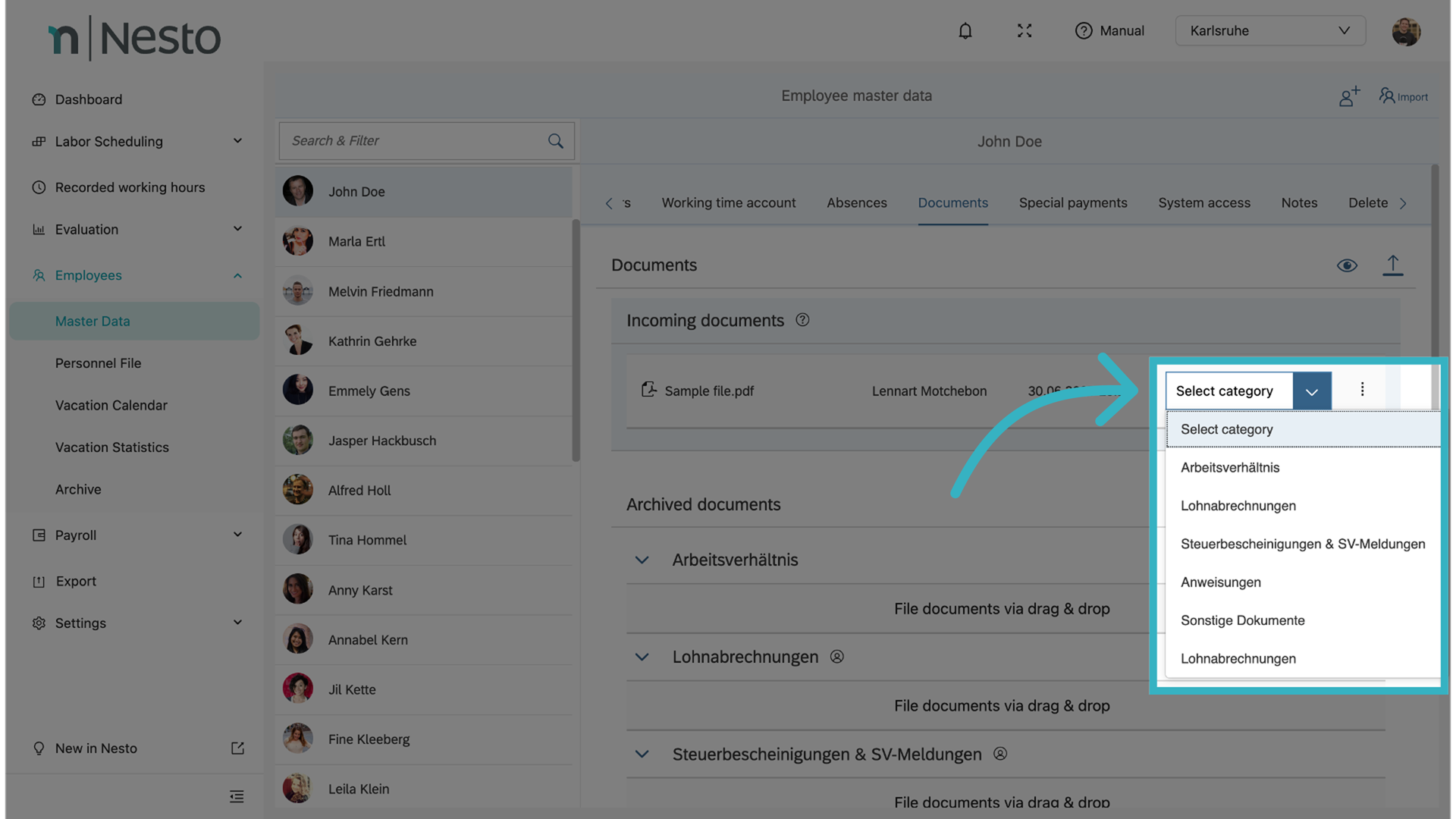Viewport: 1456px width, 819px height.
Task: Expand the Payroll sidebar menu
Action: point(237,535)
